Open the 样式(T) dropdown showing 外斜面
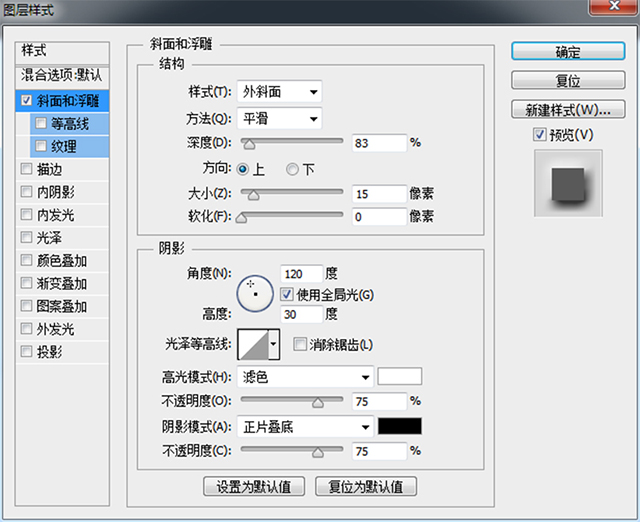Viewport: 640px width, 522px height. tap(279, 92)
